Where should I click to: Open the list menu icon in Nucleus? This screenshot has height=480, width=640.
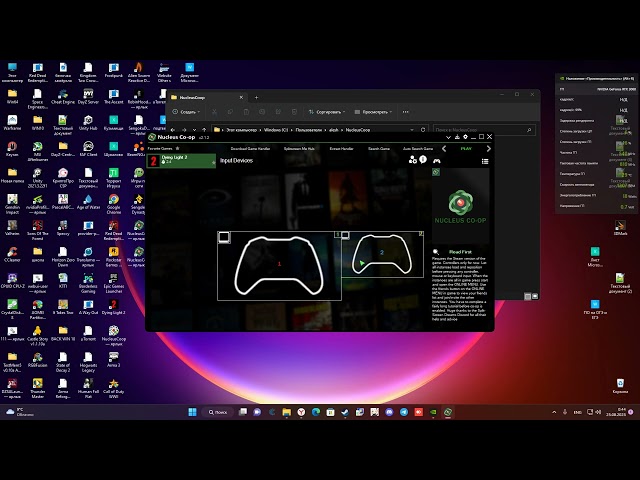[485, 161]
